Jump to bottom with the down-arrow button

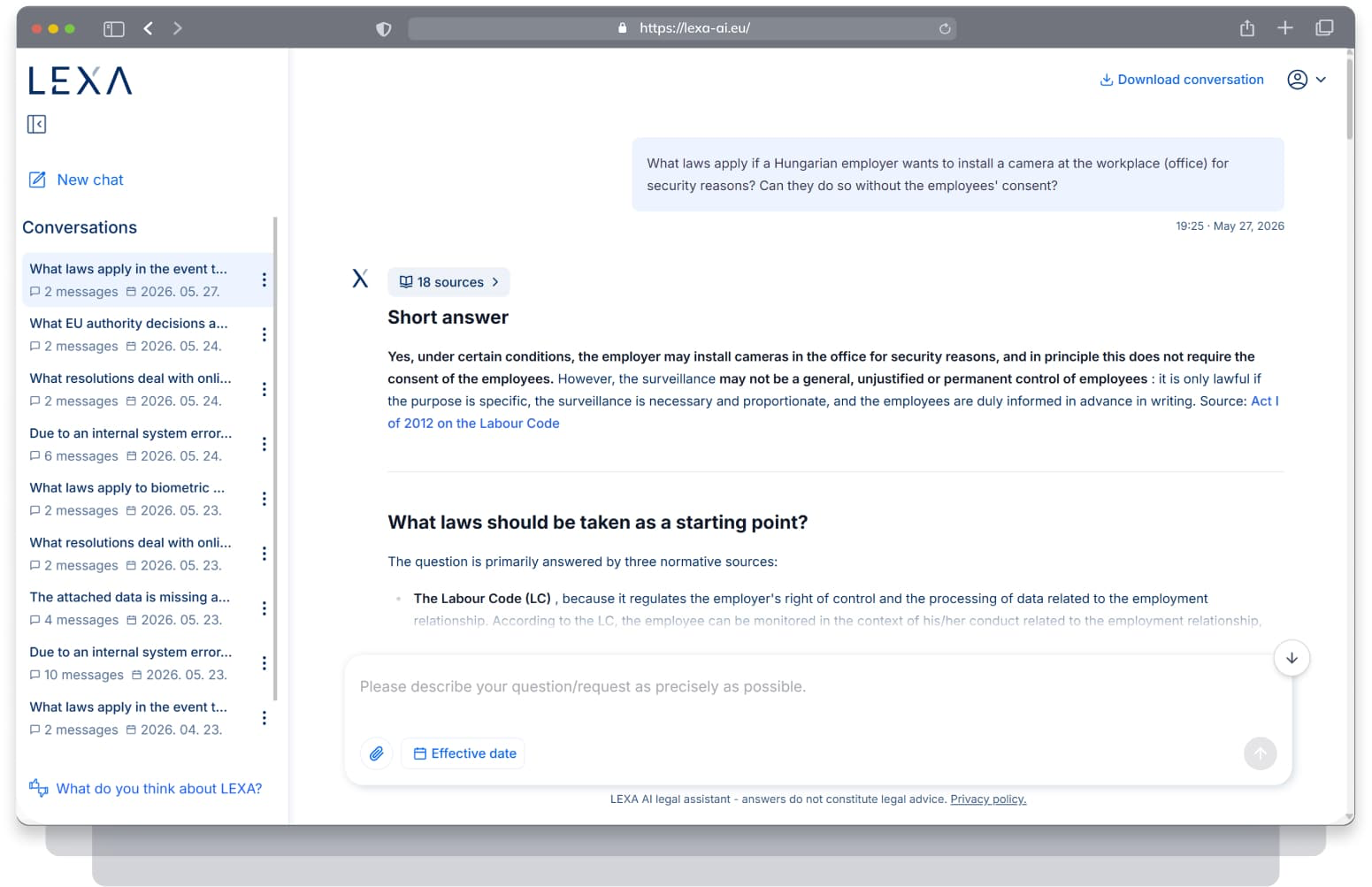point(1292,658)
